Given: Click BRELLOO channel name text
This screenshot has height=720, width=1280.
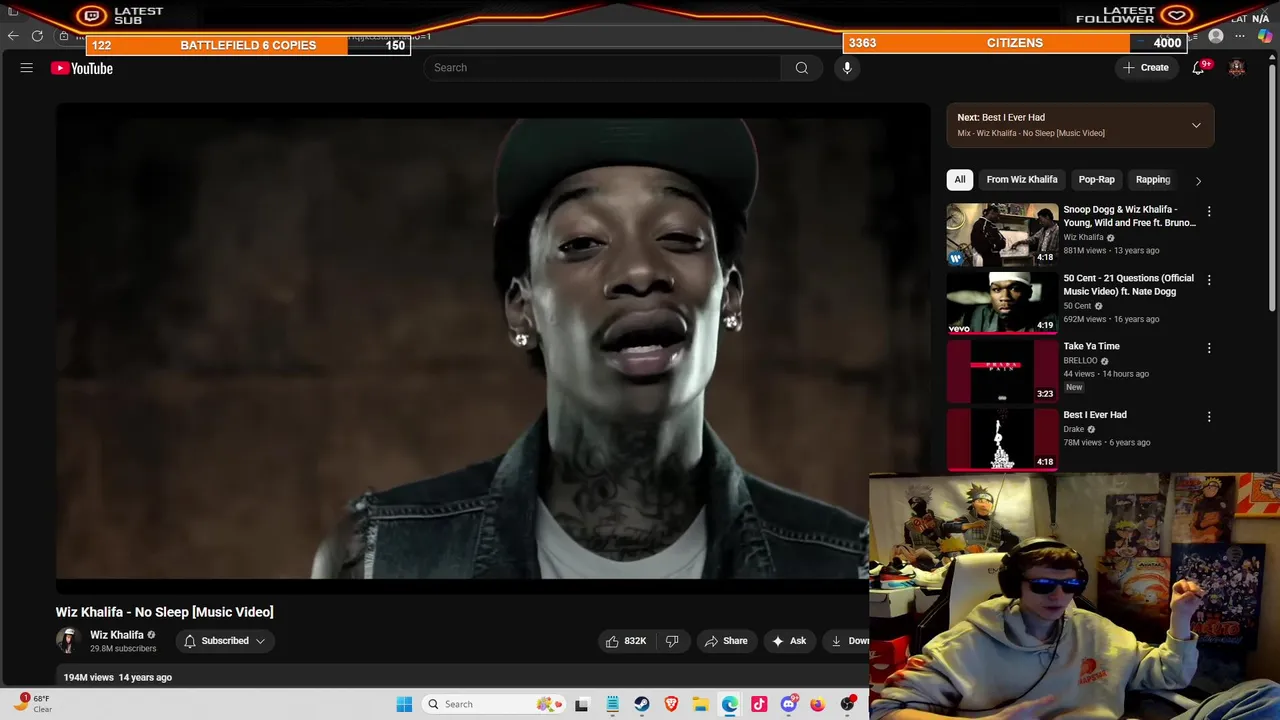Looking at the screenshot, I should (1080, 361).
